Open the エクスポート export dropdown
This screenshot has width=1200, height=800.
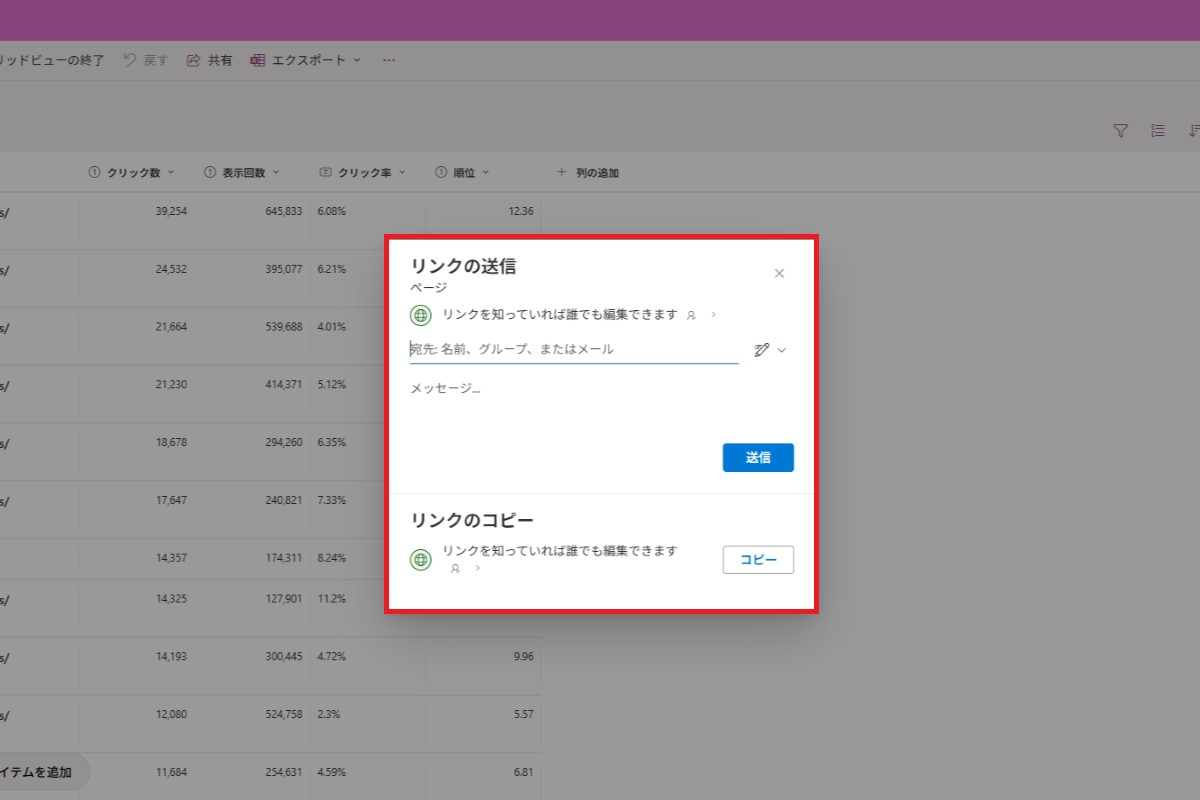(305, 60)
